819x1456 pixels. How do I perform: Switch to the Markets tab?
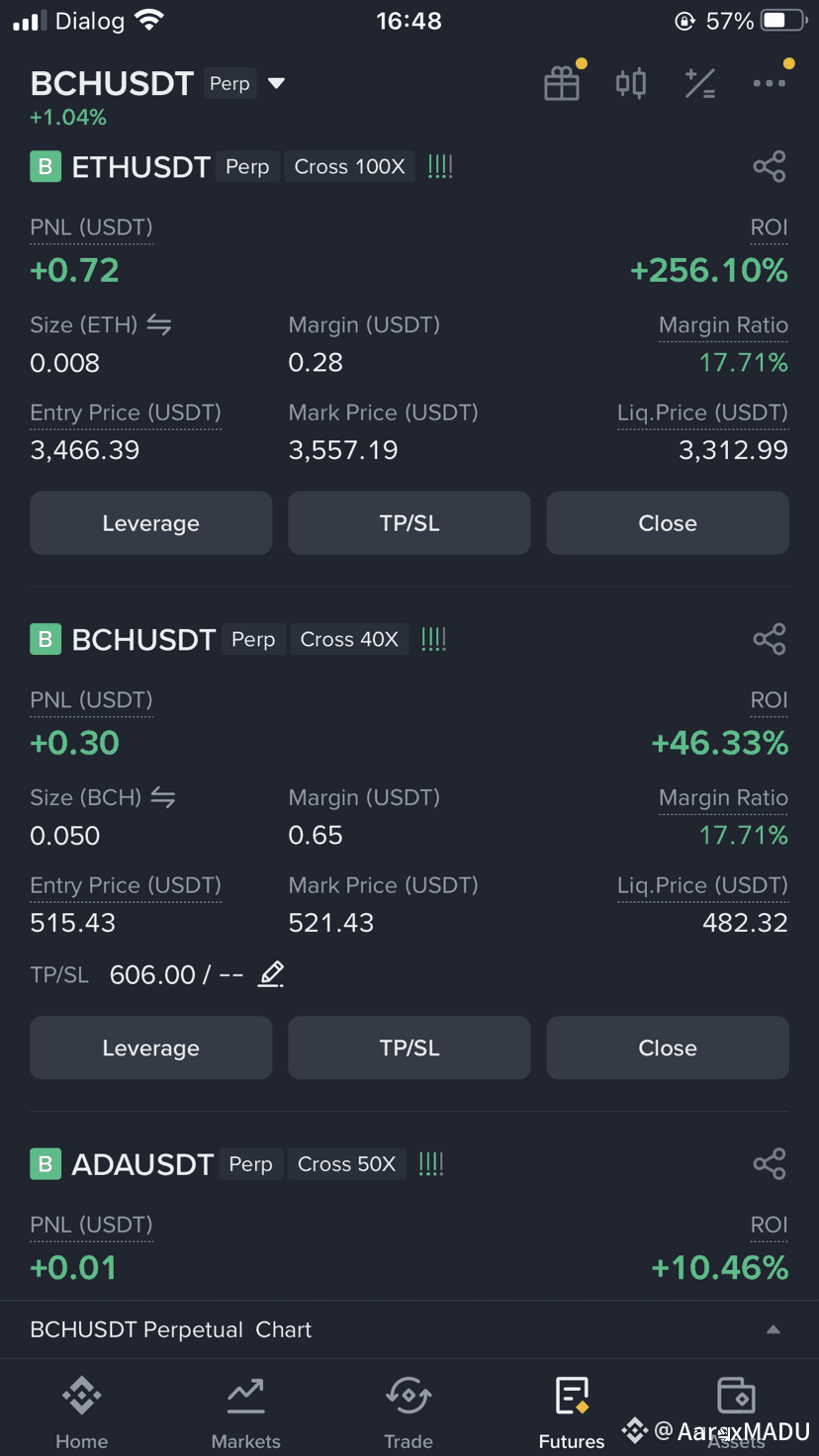[245, 1412]
